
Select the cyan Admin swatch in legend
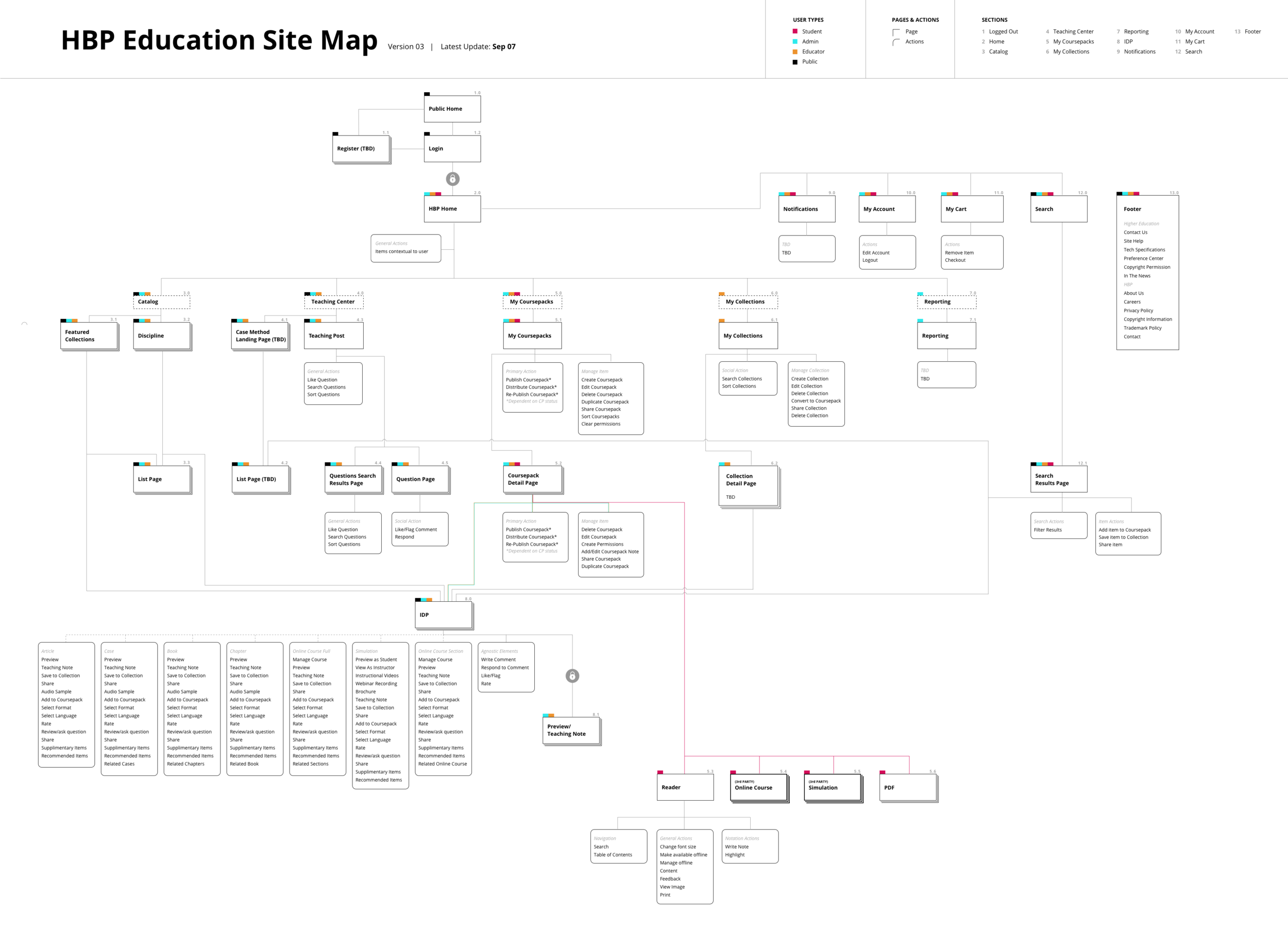pyautogui.click(x=794, y=41)
